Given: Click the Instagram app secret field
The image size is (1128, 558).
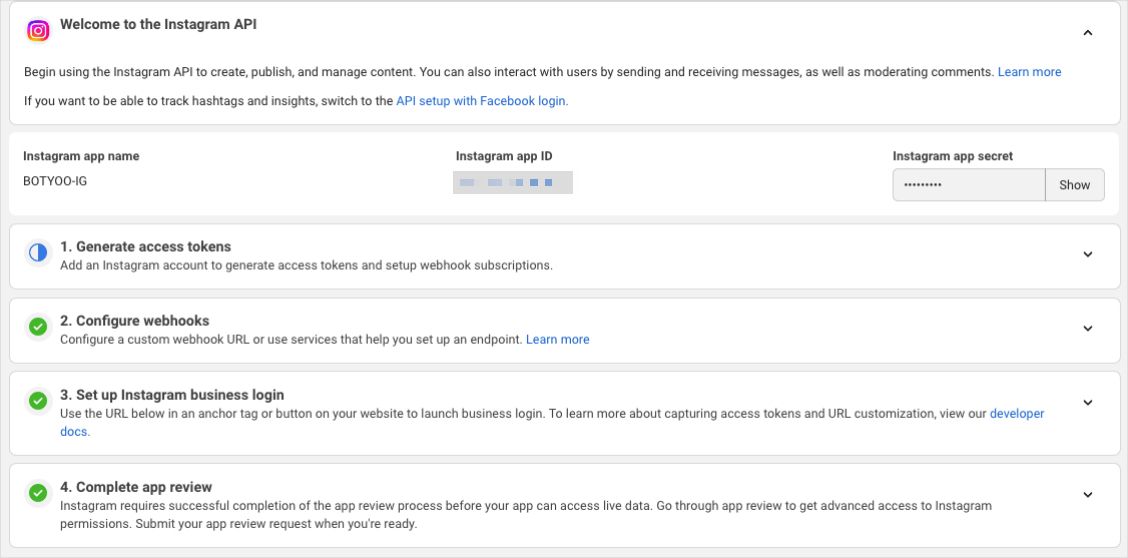Looking at the screenshot, I should coord(969,185).
